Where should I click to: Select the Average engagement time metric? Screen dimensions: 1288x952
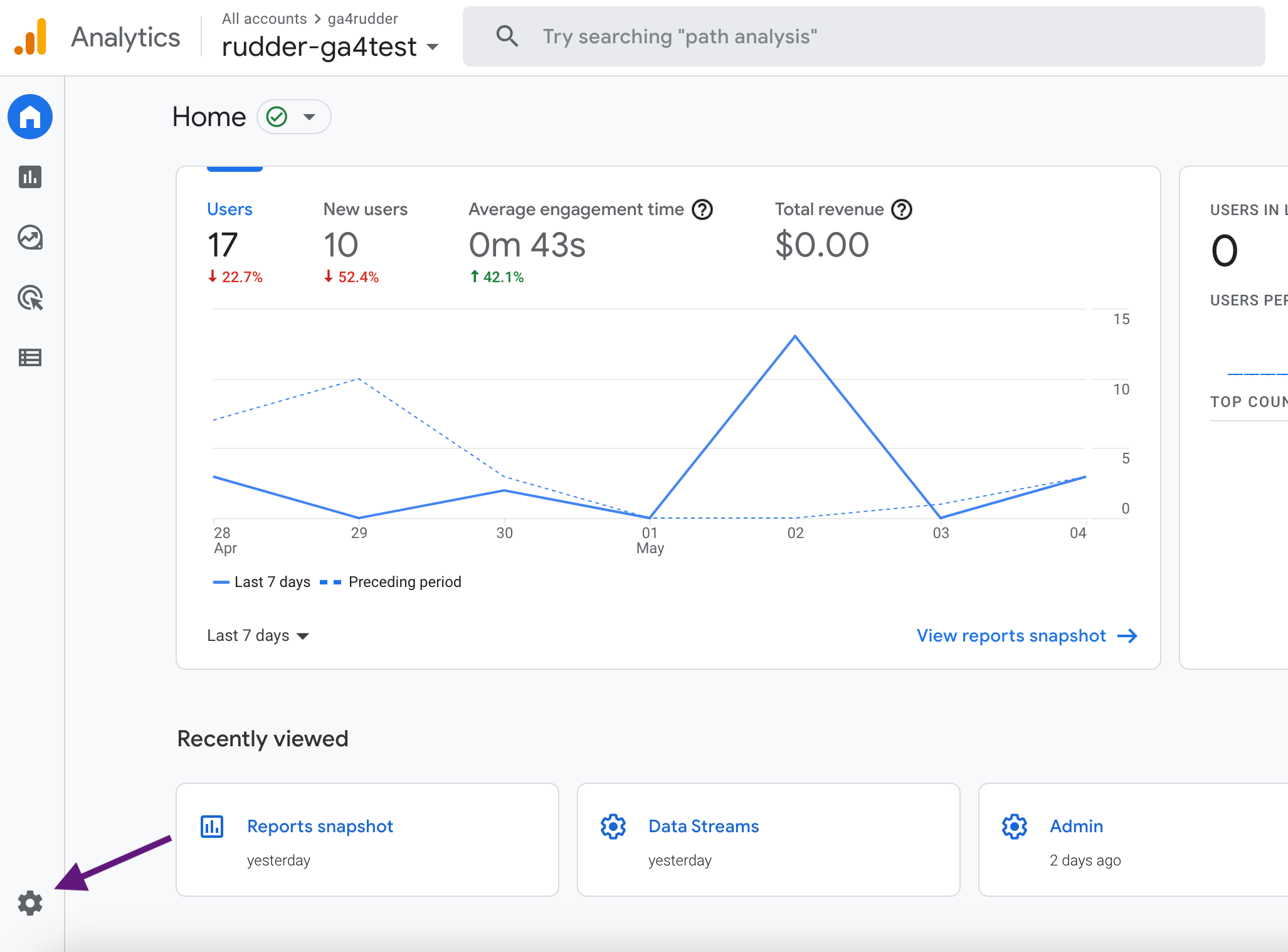(x=575, y=209)
